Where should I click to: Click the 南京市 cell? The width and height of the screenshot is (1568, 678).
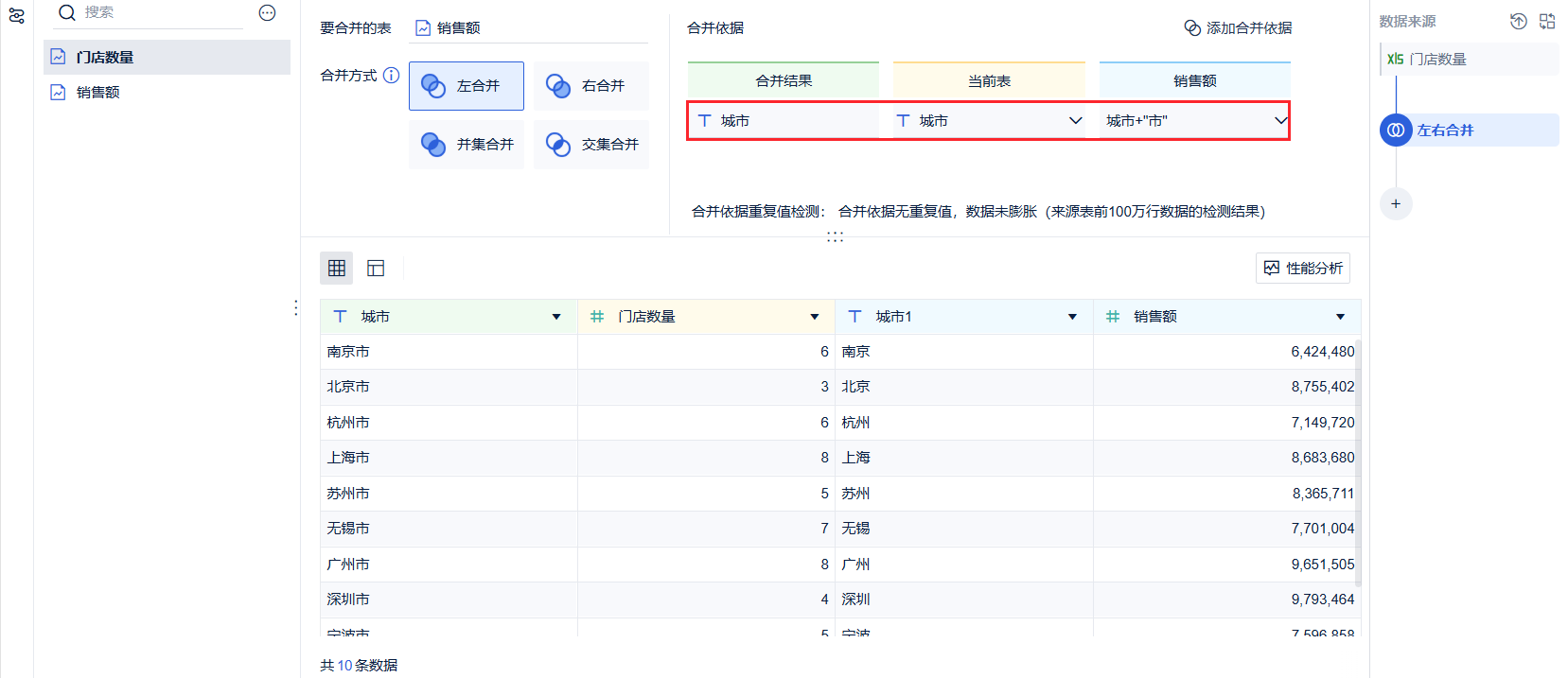click(x=449, y=352)
